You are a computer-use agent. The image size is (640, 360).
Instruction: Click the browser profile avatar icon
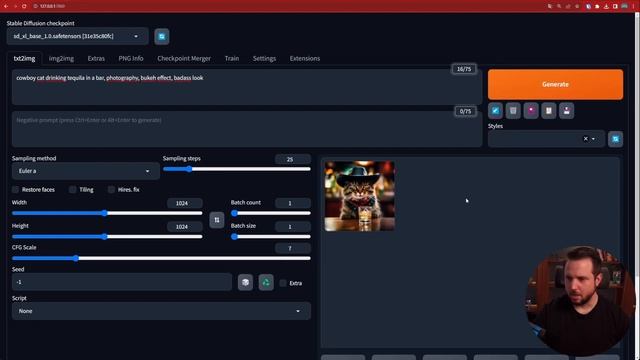pyautogui.click(x=624, y=6)
